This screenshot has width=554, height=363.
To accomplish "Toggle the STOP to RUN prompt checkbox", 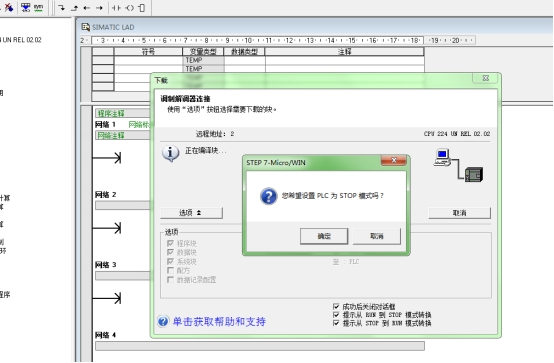I will coord(336,323).
